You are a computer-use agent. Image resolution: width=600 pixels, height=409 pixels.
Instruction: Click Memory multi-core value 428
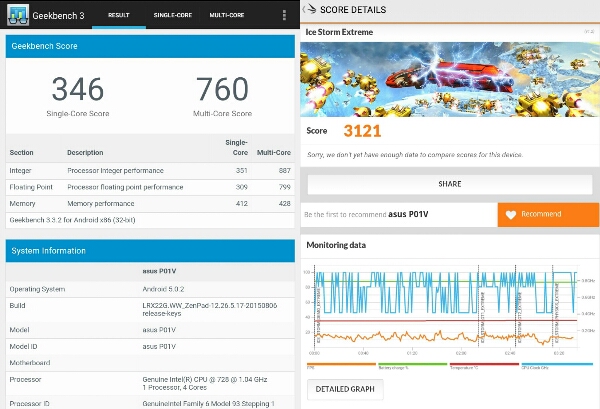click(x=285, y=204)
